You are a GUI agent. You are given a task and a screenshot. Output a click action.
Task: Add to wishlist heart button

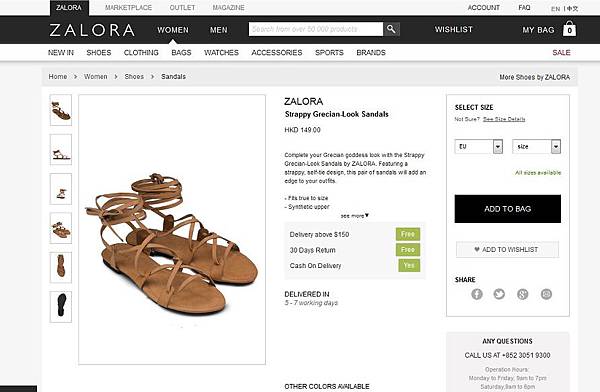[507, 250]
